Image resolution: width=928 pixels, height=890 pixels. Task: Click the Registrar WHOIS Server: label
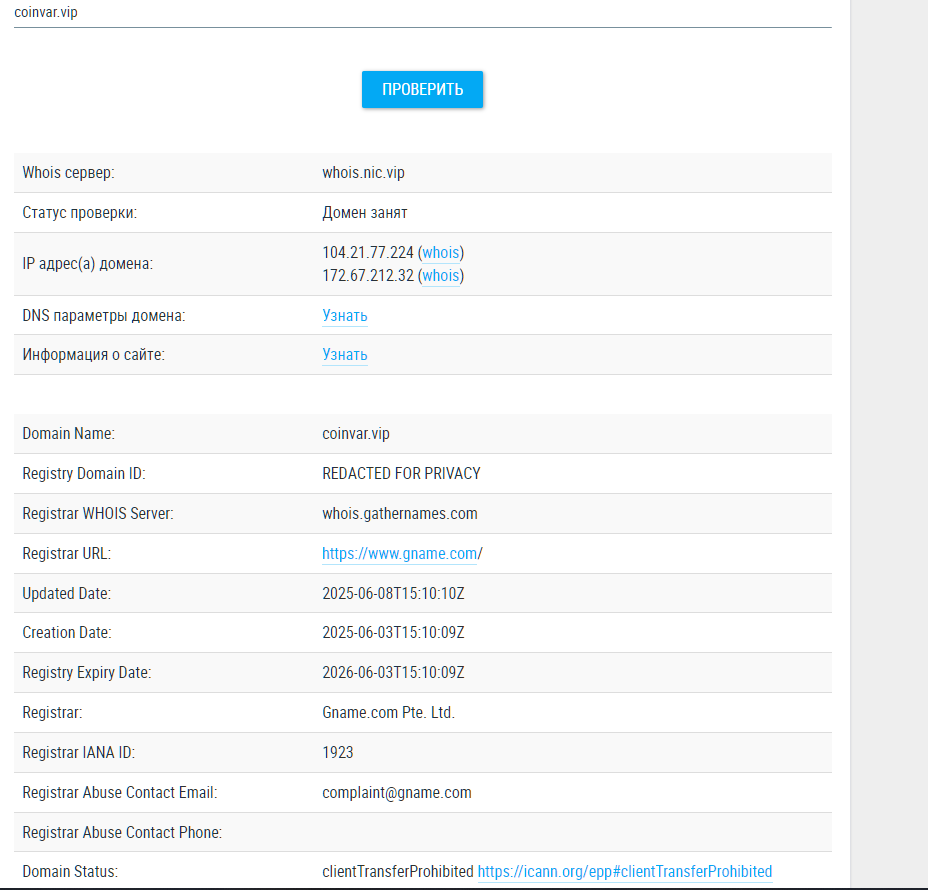click(98, 514)
